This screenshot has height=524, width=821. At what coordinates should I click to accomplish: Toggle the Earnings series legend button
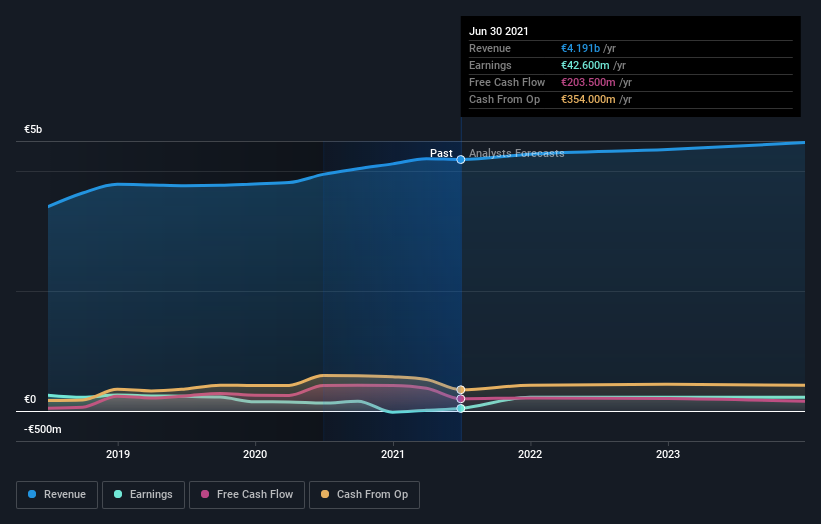[143, 495]
